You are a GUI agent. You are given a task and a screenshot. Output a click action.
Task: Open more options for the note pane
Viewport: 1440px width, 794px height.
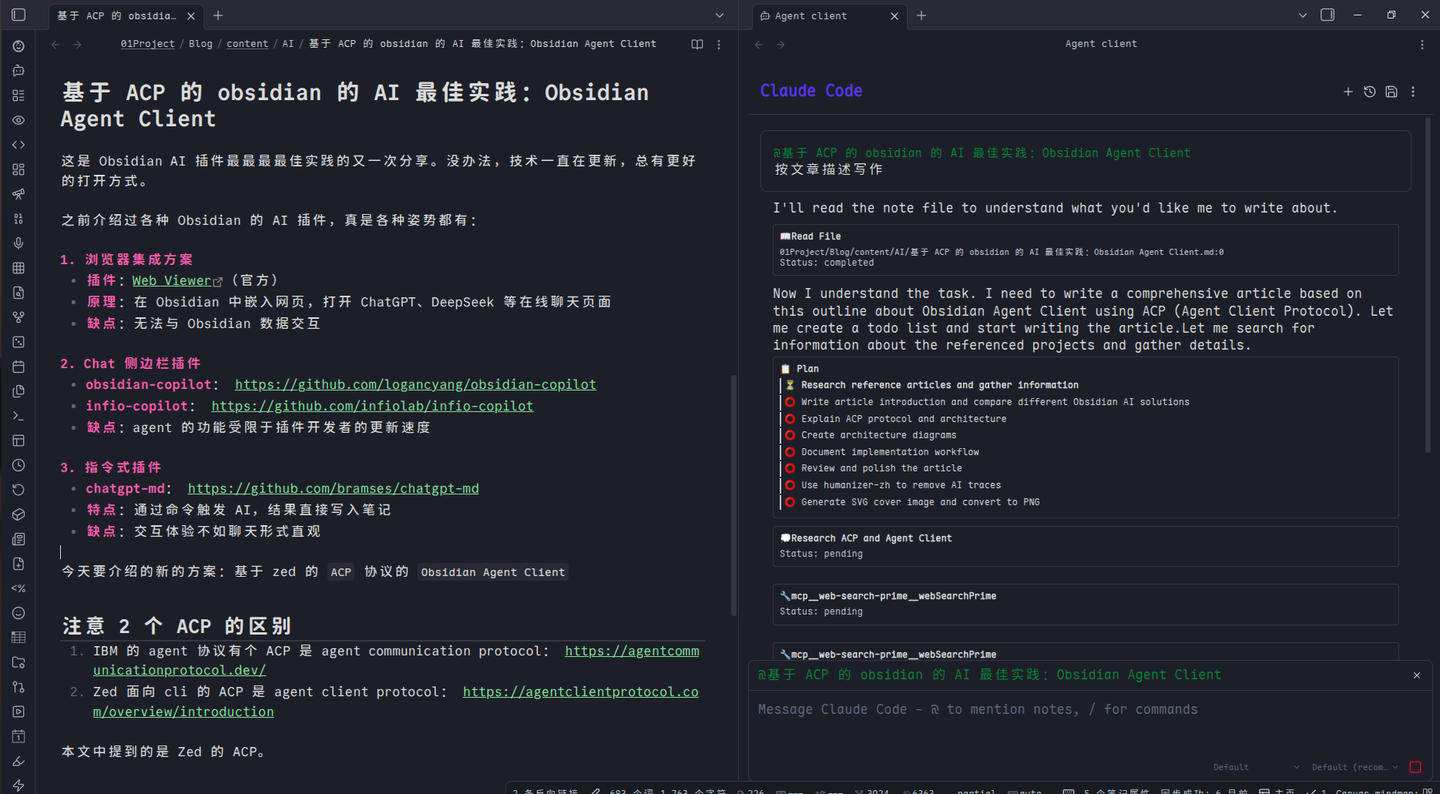[x=719, y=44]
